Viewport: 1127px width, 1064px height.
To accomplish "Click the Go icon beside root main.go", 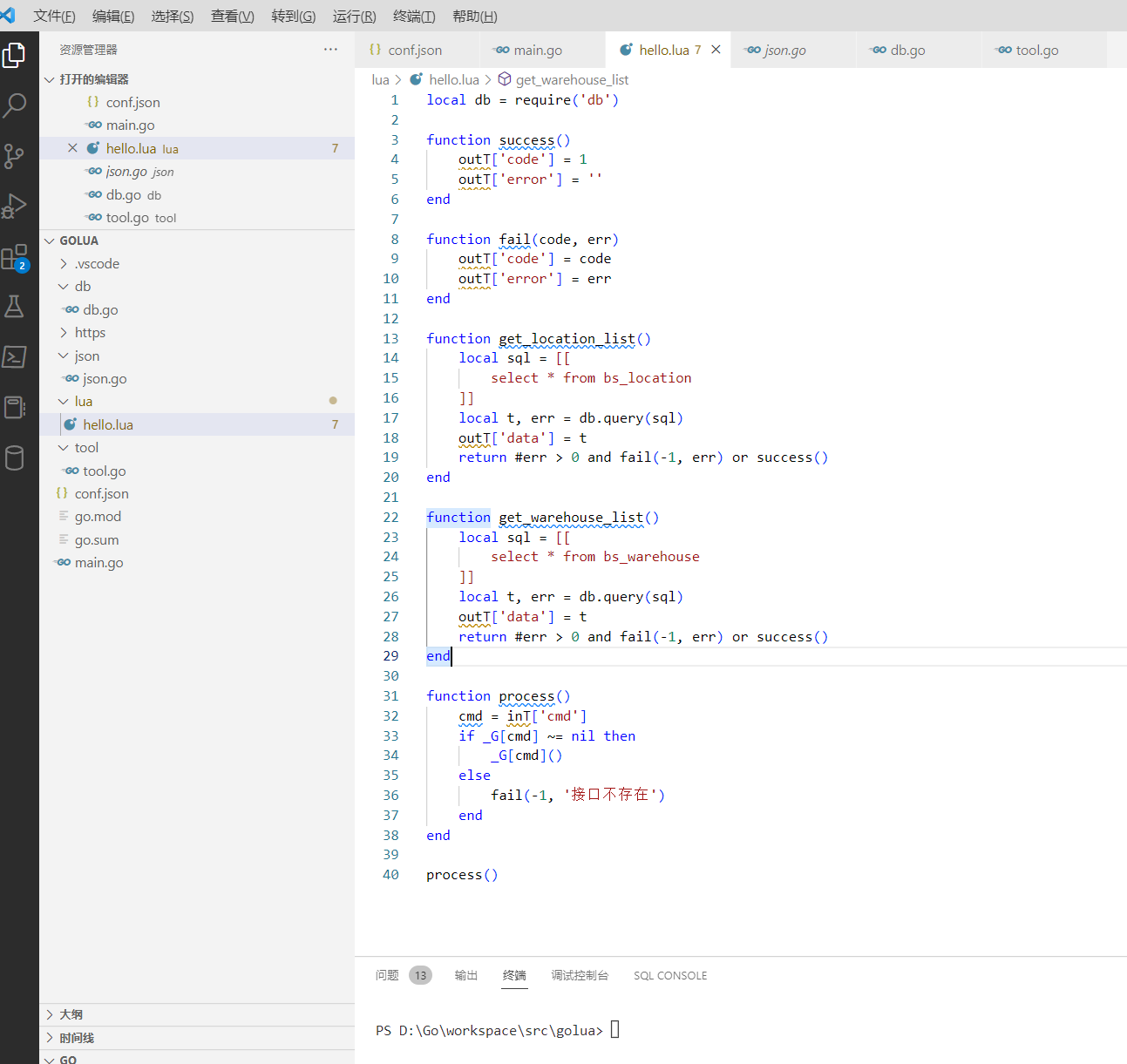I will 63,562.
